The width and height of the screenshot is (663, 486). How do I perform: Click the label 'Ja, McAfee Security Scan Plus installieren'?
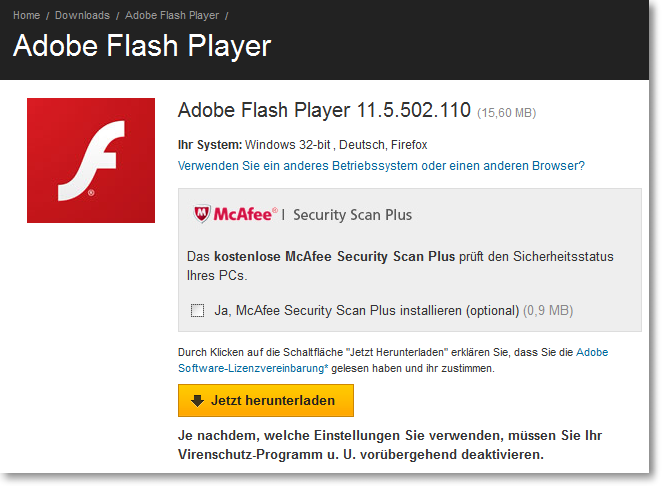pos(367,310)
